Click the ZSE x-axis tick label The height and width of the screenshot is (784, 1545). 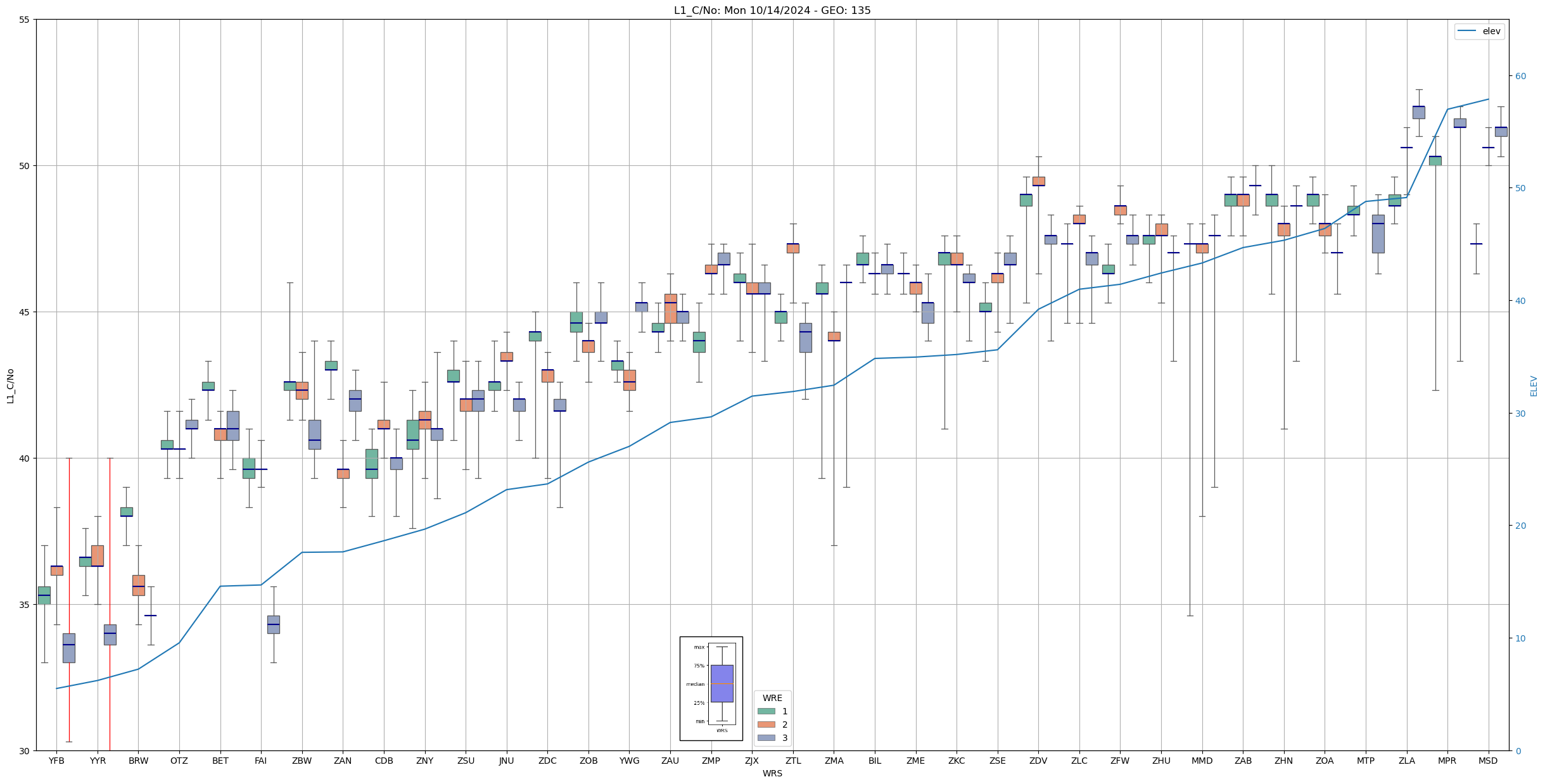click(998, 761)
